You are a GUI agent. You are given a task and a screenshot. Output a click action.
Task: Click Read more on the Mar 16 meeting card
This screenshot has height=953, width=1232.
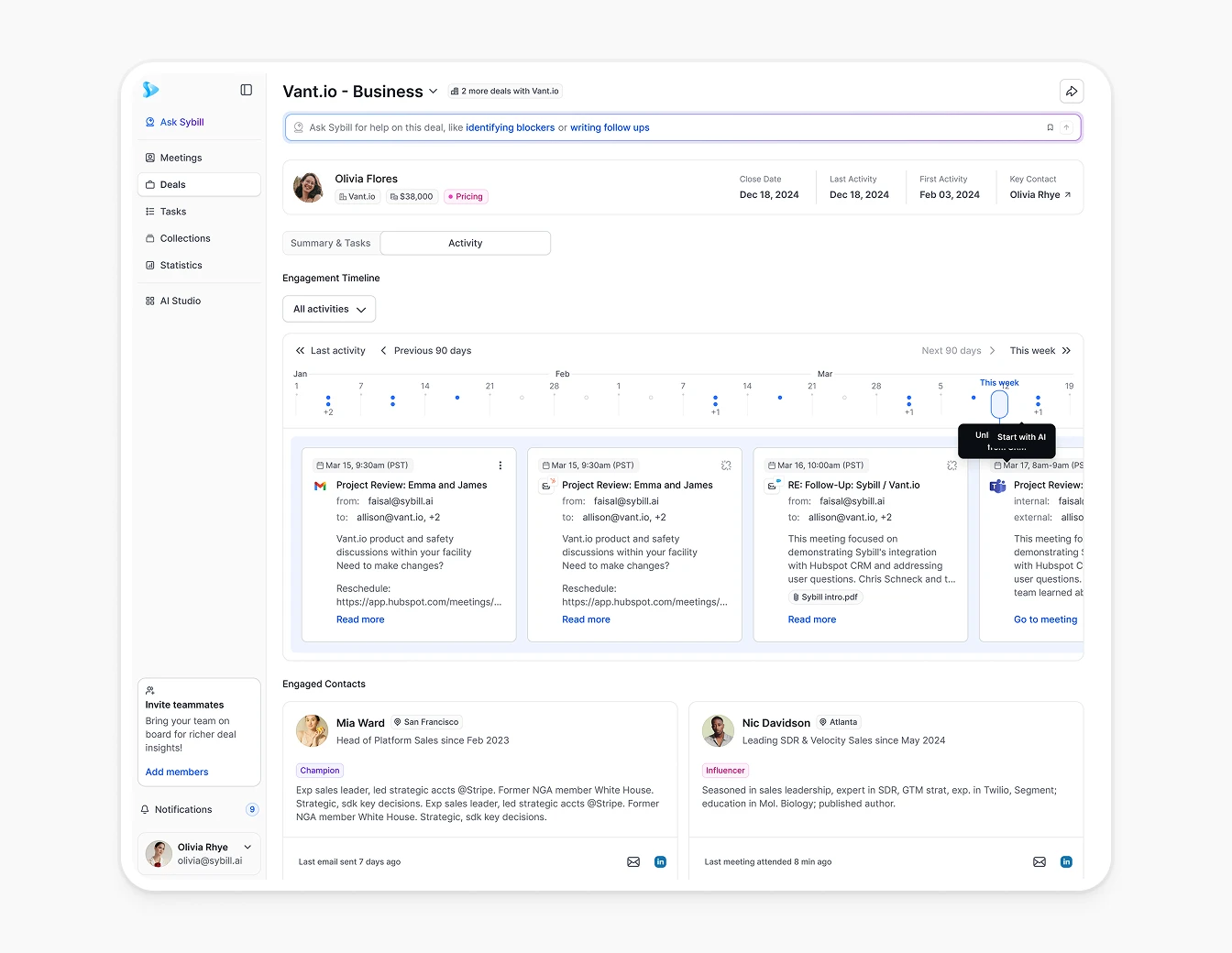811,619
